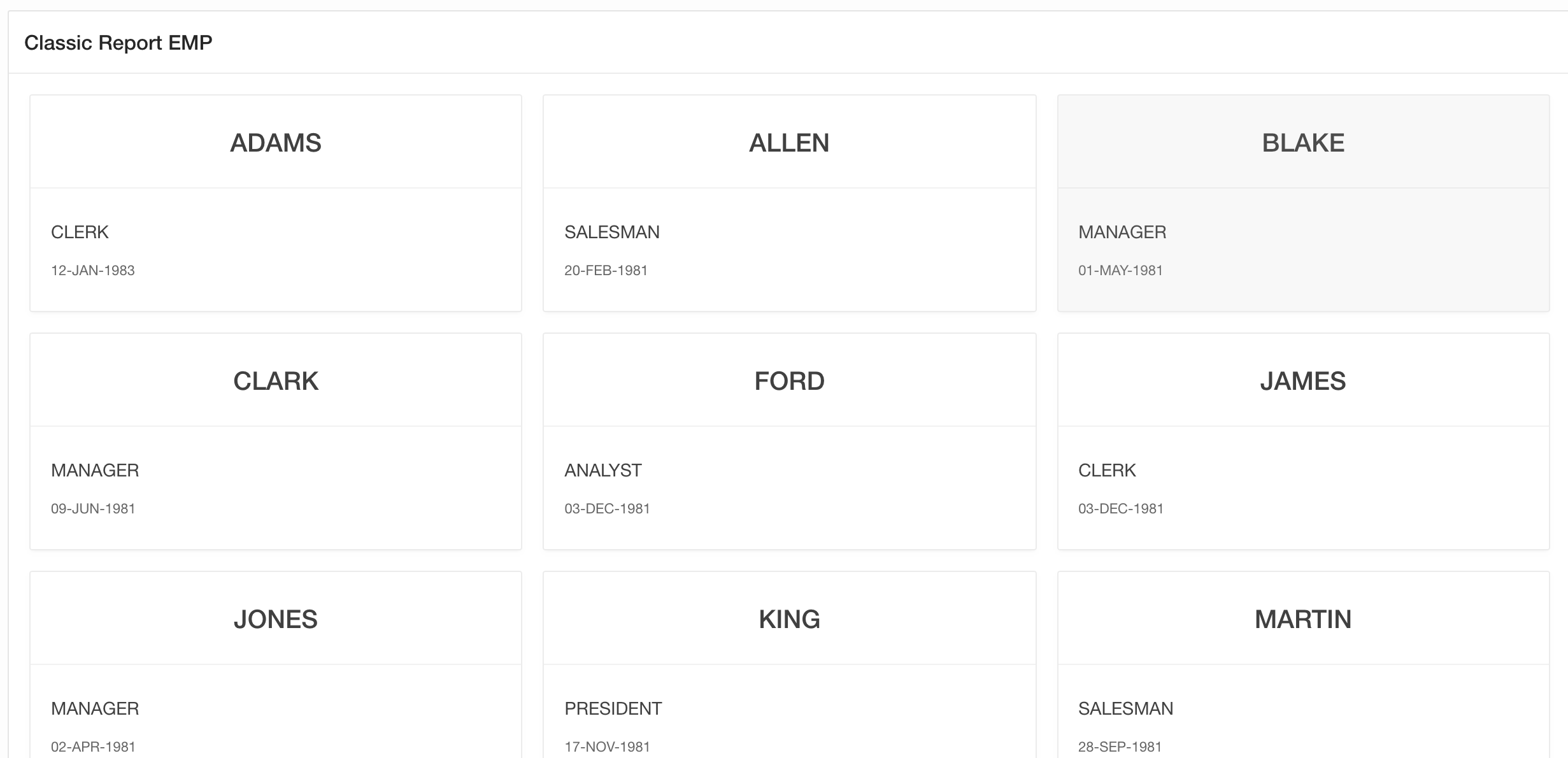The height and width of the screenshot is (758, 1568).
Task: Click the MARTIN card title
Action: [x=1303, y=619]
